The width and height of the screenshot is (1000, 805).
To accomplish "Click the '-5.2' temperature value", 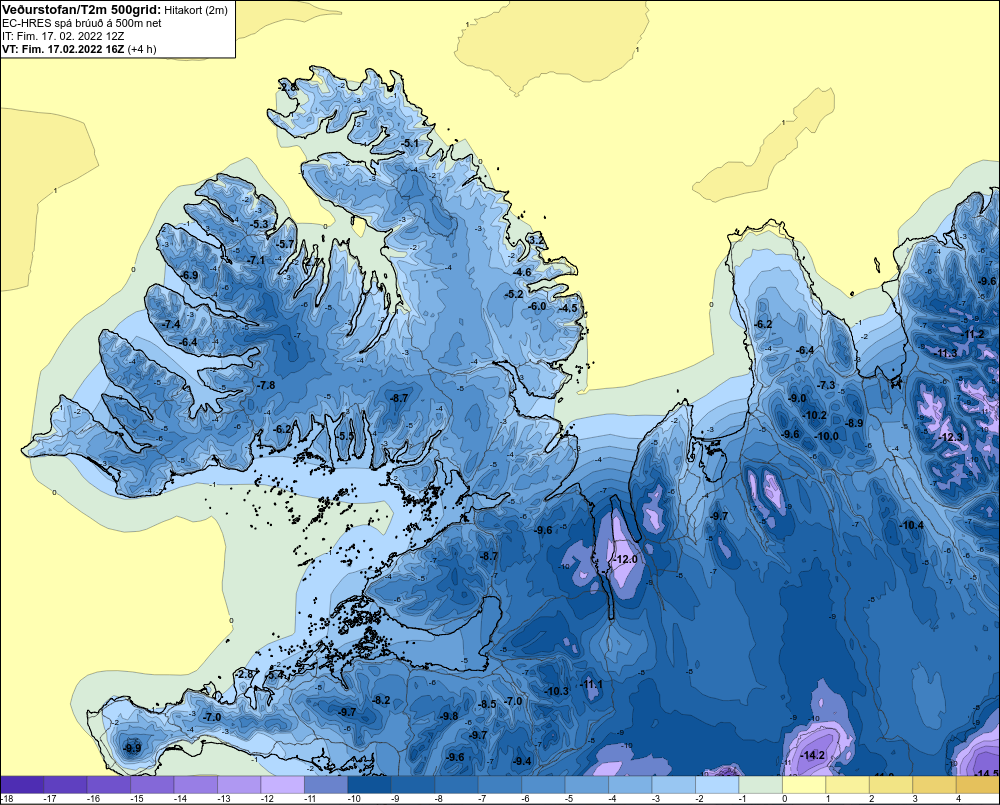I will click(514, 294).
